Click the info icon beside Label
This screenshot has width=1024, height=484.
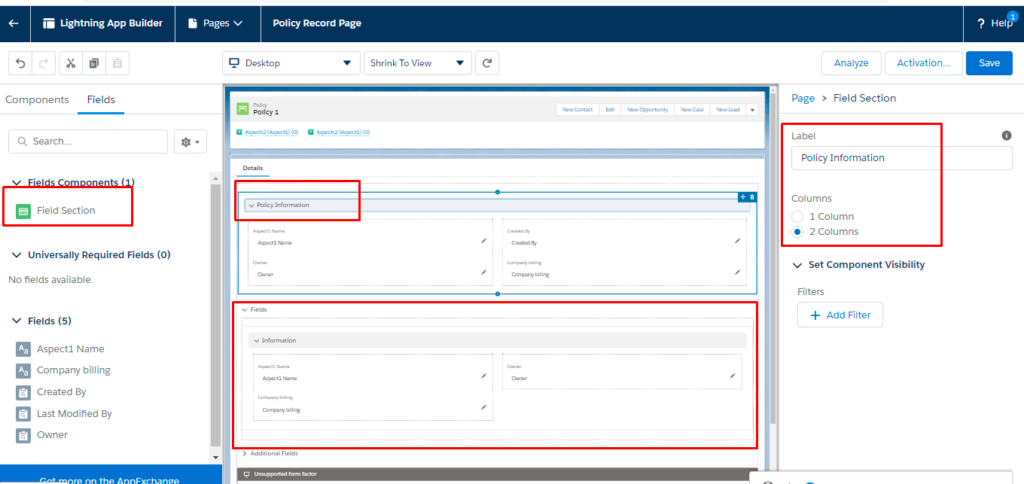click(1006, 135)
